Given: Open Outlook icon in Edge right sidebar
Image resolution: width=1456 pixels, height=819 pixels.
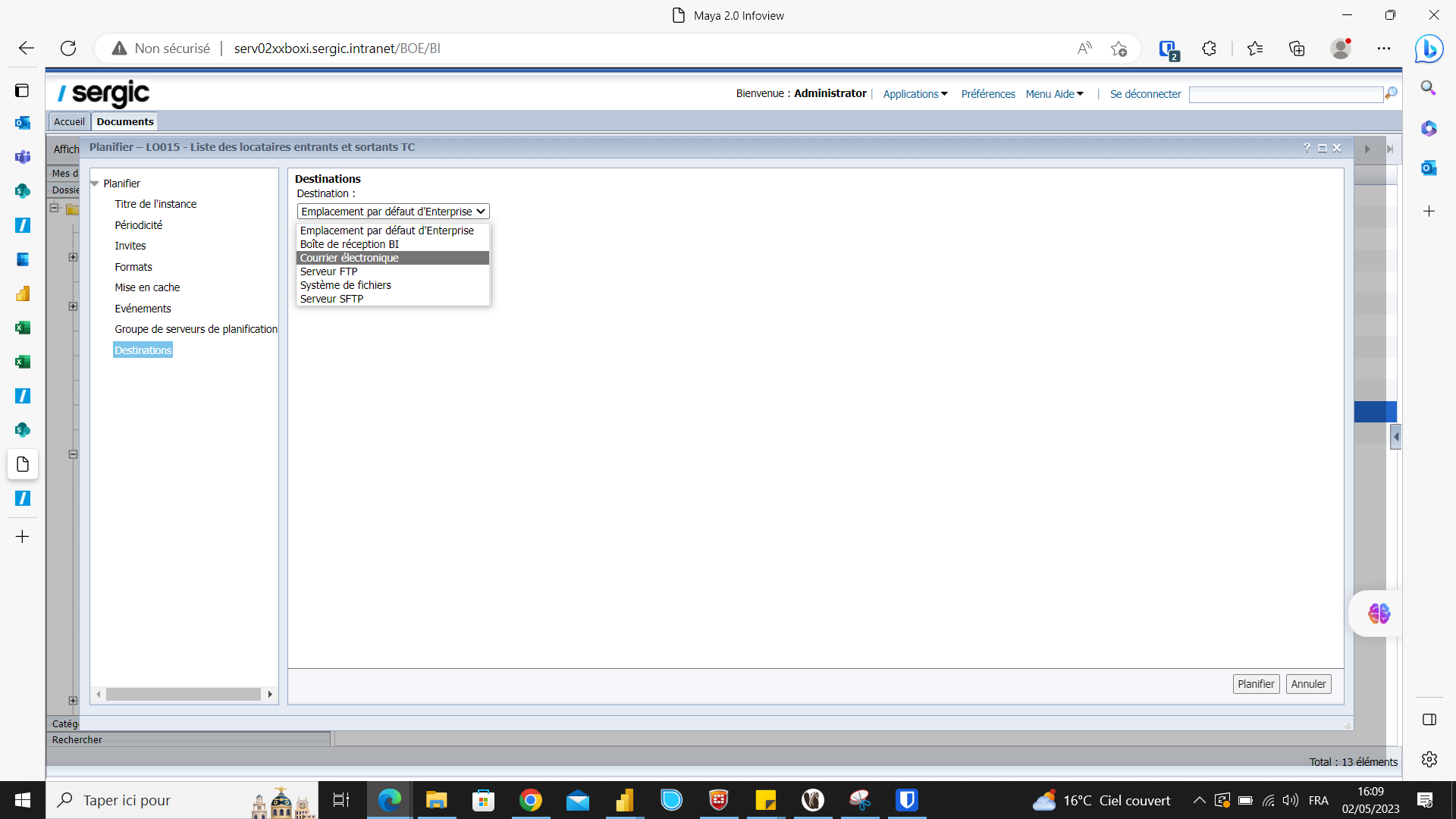Looking at the screenshot, I should point(1429,168).
